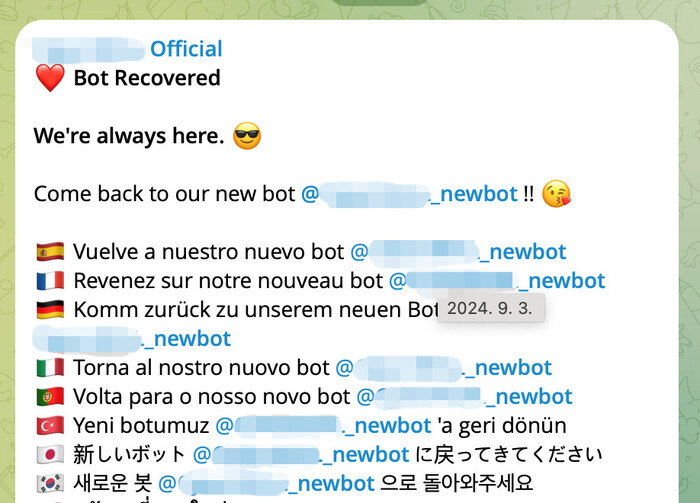Open the Official channel sender name
Viewport: 700px width, 503px height.
tap(127, 49)
